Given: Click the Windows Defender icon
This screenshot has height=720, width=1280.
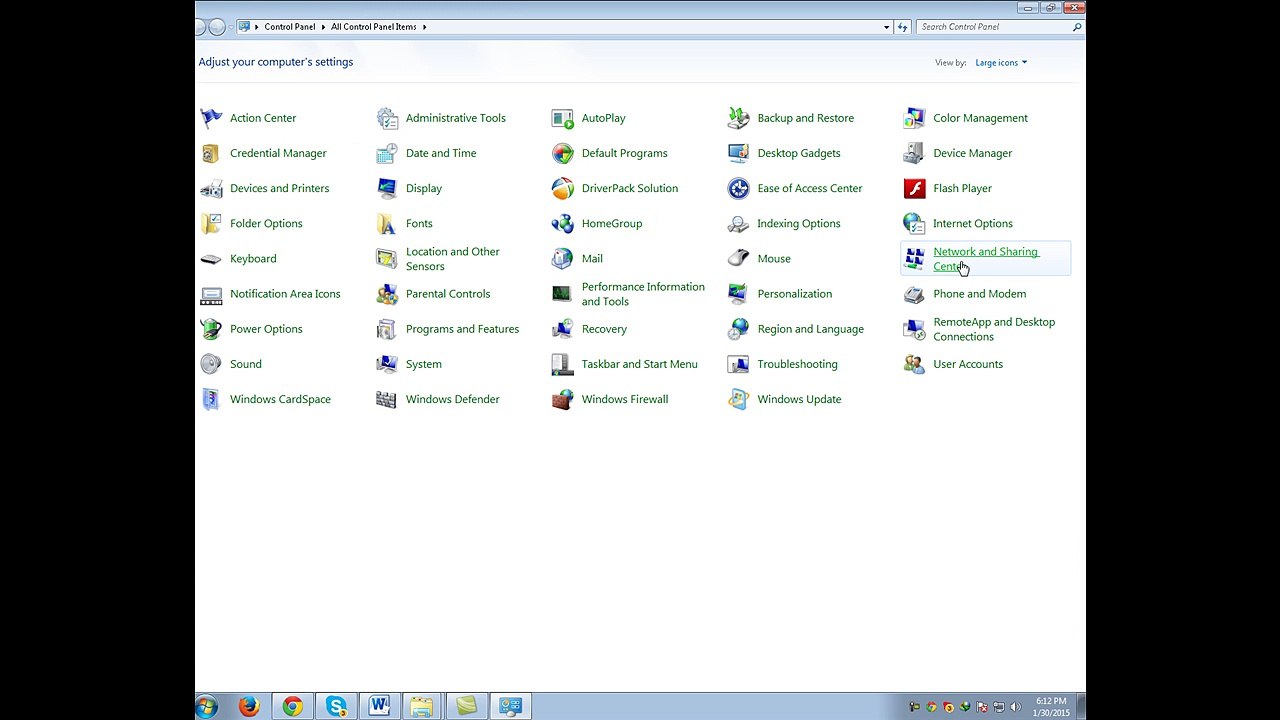Looking at the screenshot, I should [387, 399].
